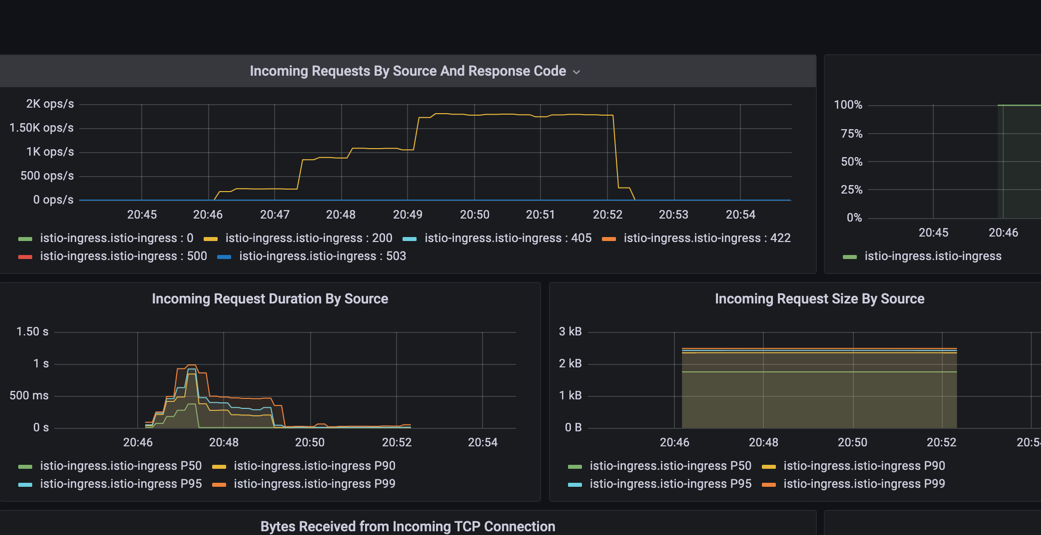Click the 20:48 tick on the duration chart

point(224,442)
